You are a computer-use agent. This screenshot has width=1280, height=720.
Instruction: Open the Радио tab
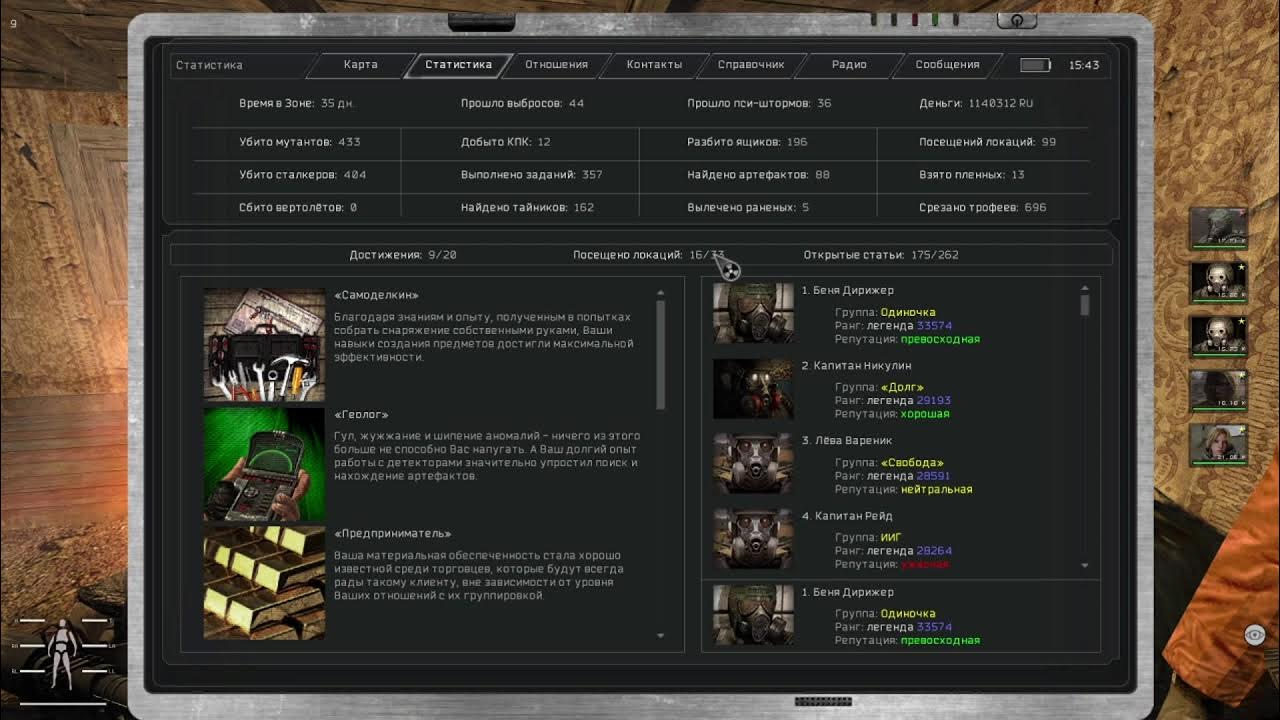849,65
